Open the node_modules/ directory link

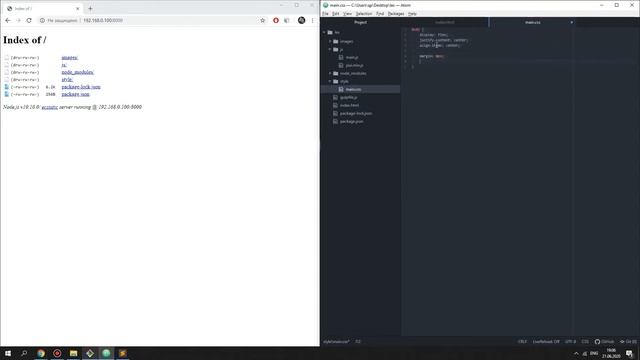click(x=78, y=72)
